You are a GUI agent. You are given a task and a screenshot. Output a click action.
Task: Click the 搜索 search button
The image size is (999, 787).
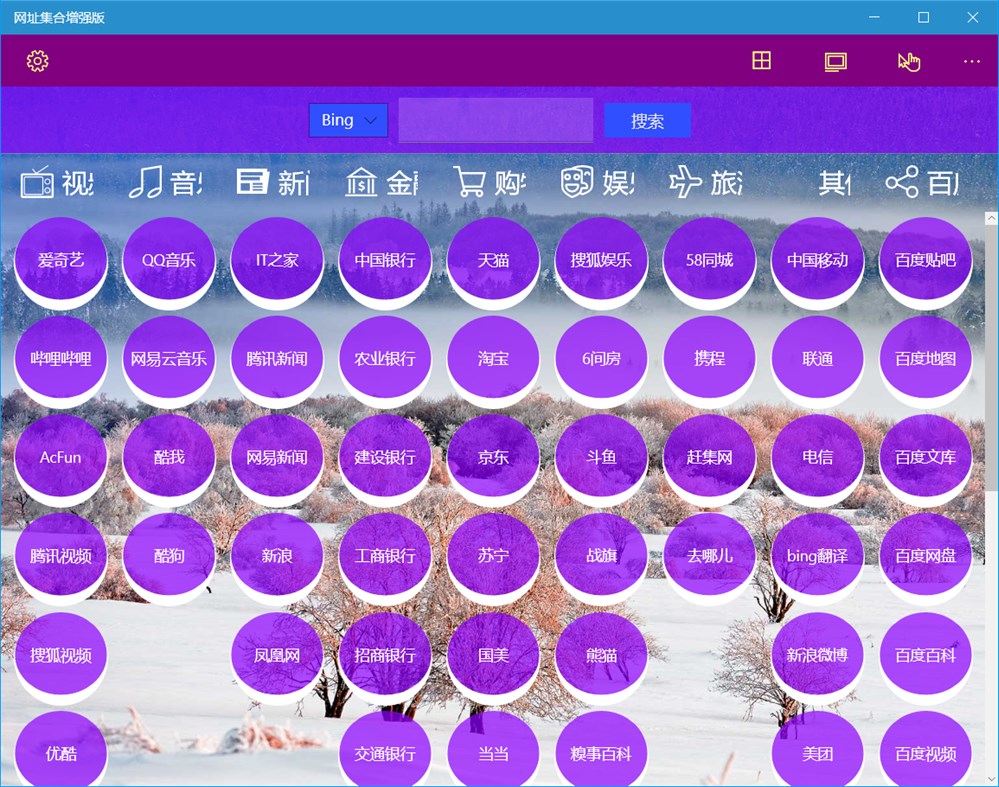point(647,120)
